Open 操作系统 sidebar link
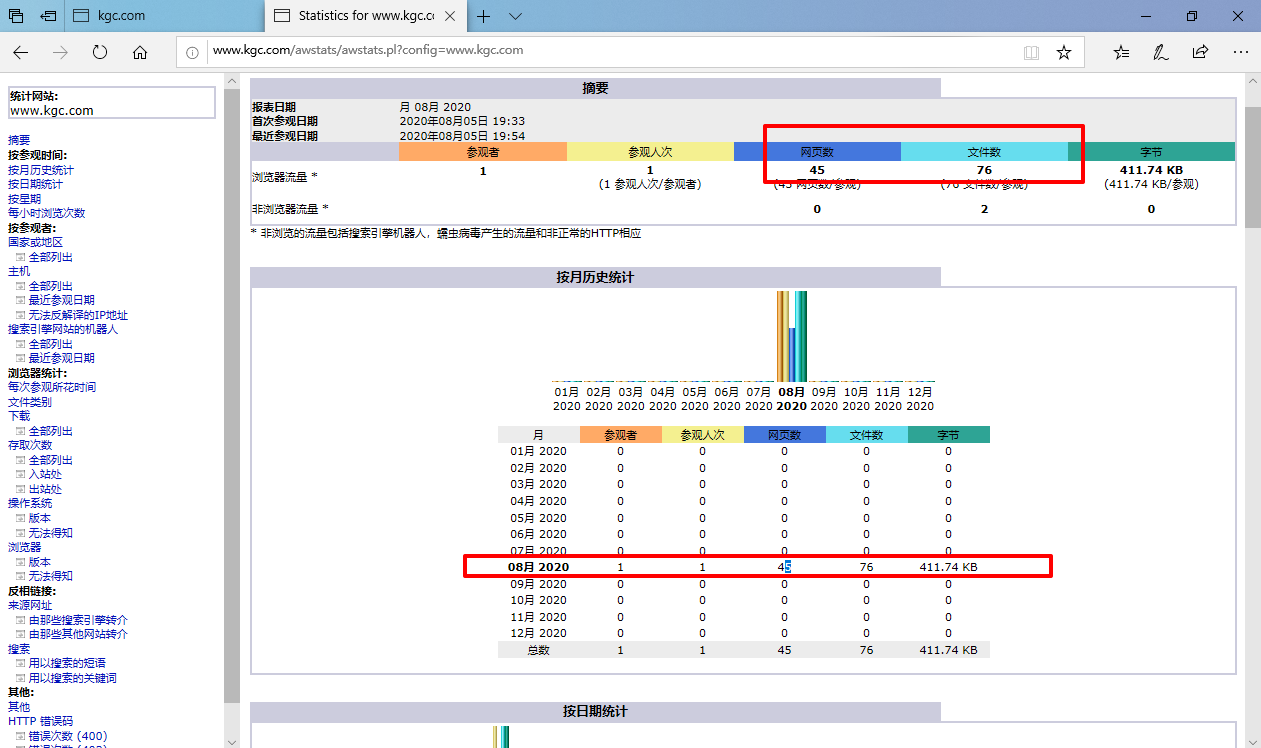1261x748 pixels. tap(30, 503)
